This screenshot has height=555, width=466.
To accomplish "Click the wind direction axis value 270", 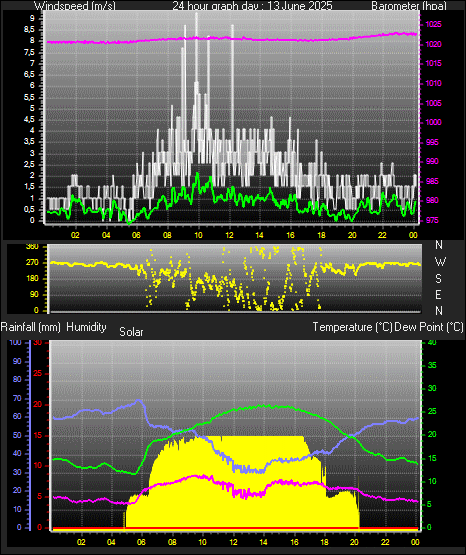I will pyautogui.click(x=33, y=263).
